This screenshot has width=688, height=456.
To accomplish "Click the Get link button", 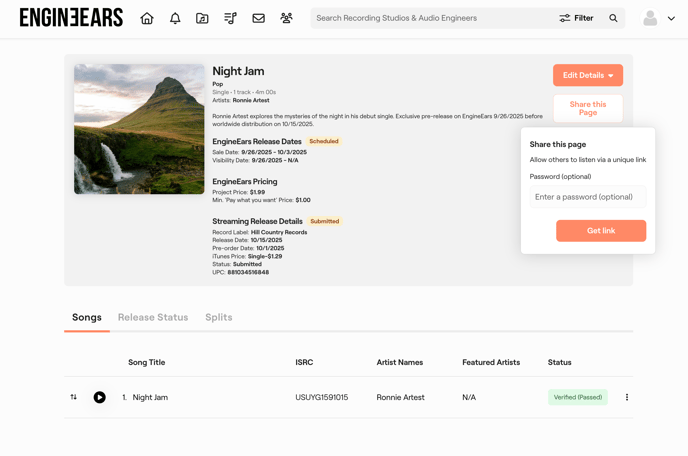I will (x=601, y=230).
